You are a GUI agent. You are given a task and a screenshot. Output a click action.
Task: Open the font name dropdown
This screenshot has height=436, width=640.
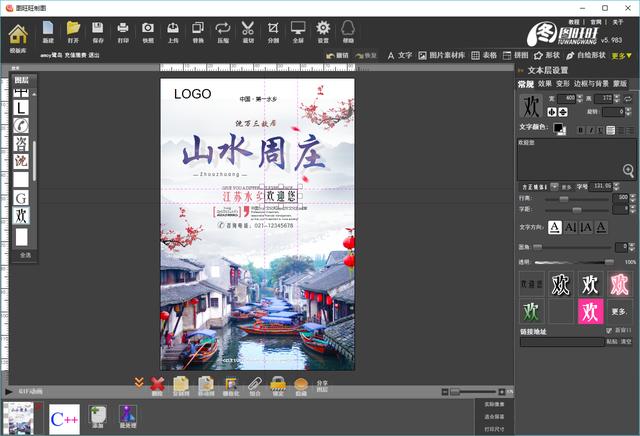(554, 187)
